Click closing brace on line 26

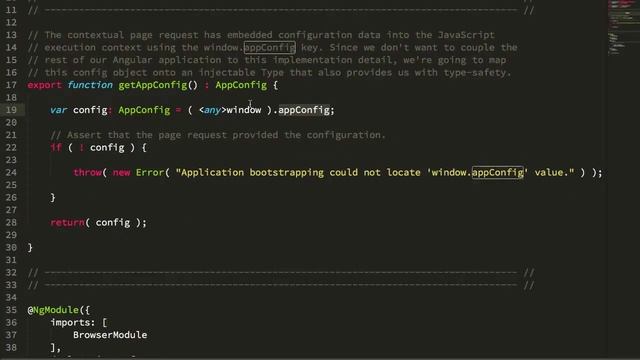click(53, 198)
